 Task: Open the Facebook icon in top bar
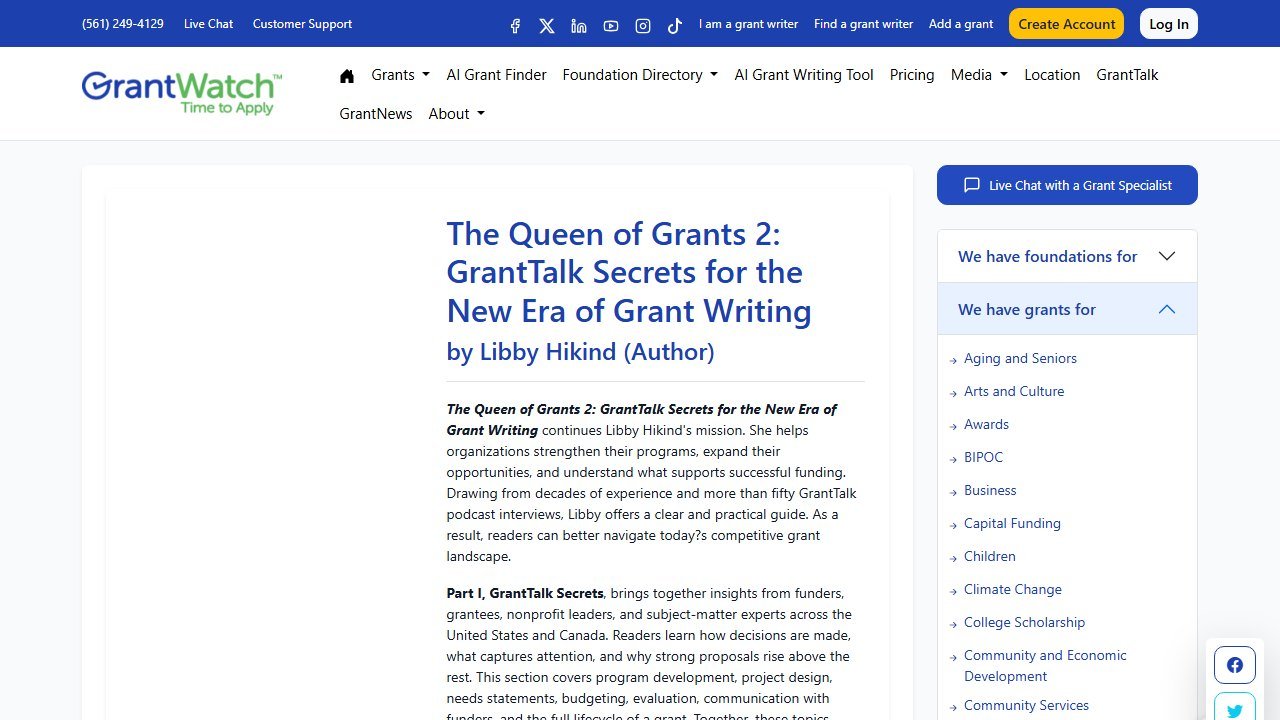pyautogui.click(x=515, y=26)
